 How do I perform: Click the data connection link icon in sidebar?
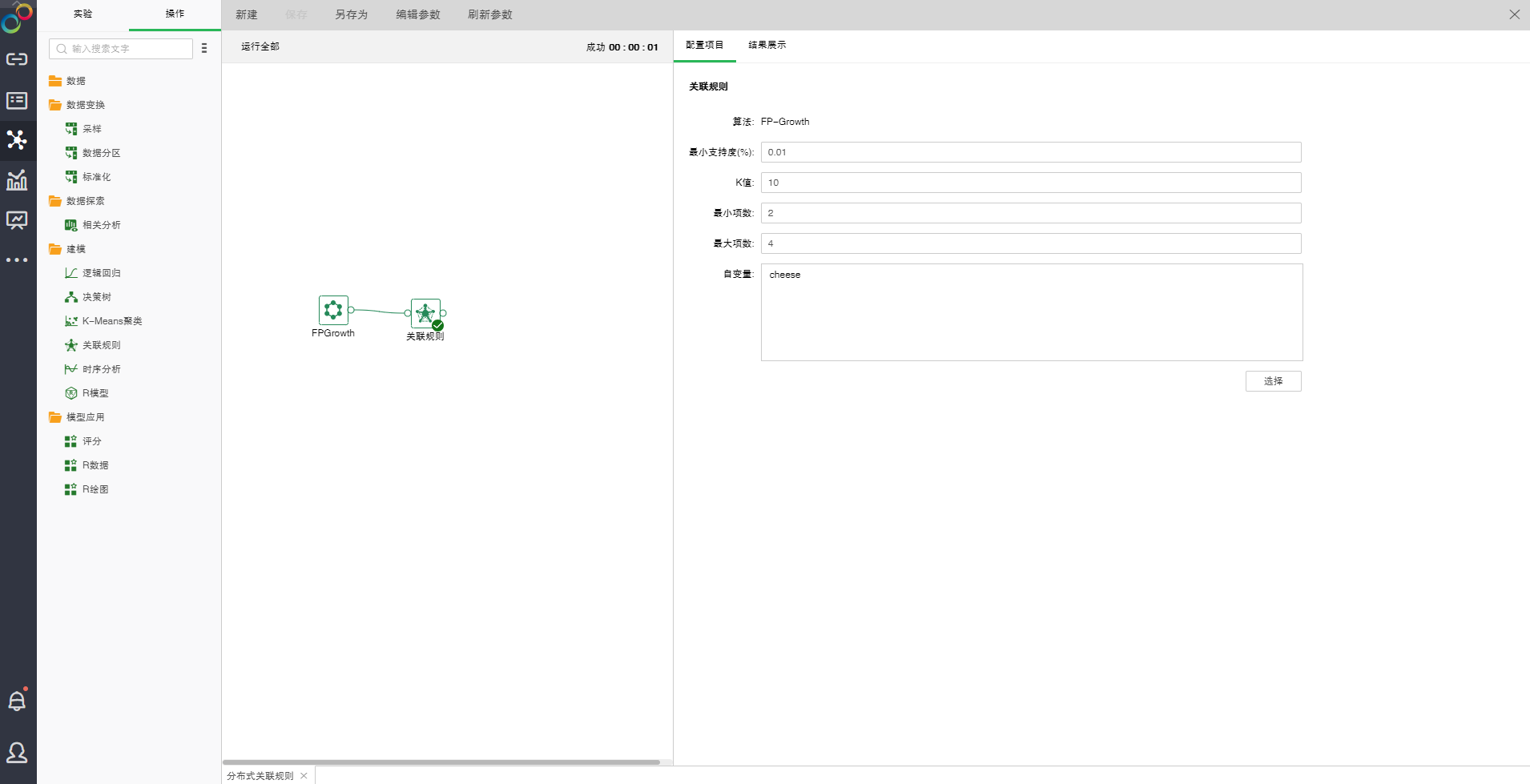[17, 59]
